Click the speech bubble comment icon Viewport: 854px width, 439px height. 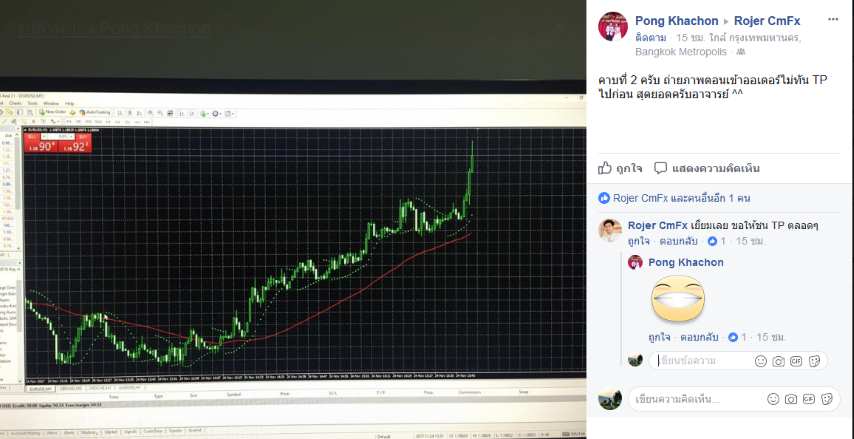click(661, 168)
